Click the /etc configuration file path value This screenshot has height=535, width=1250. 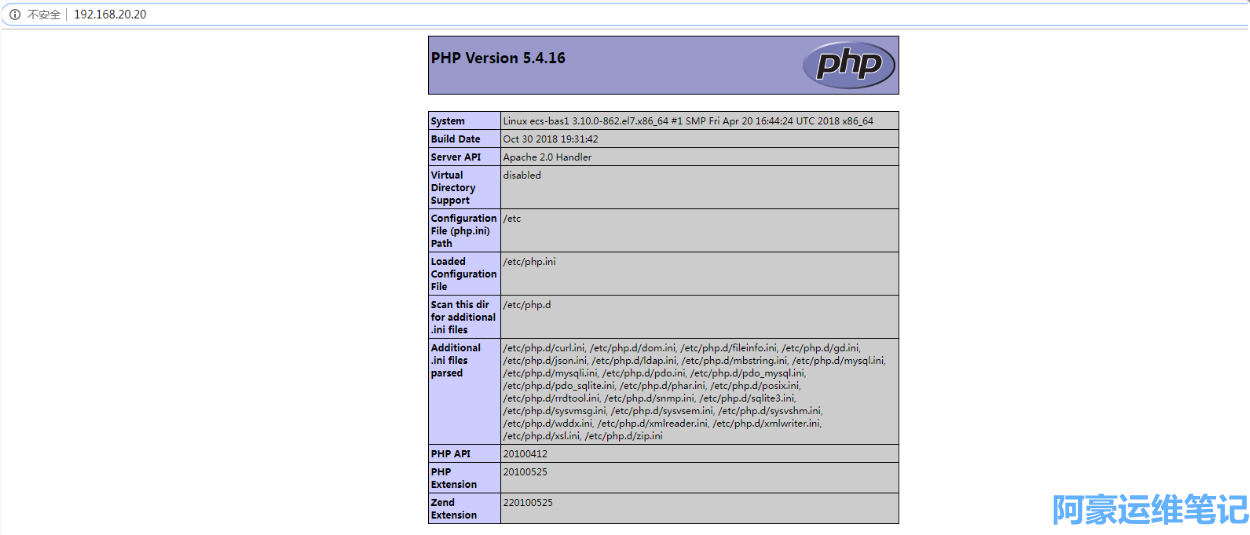(x=512, y=218)
